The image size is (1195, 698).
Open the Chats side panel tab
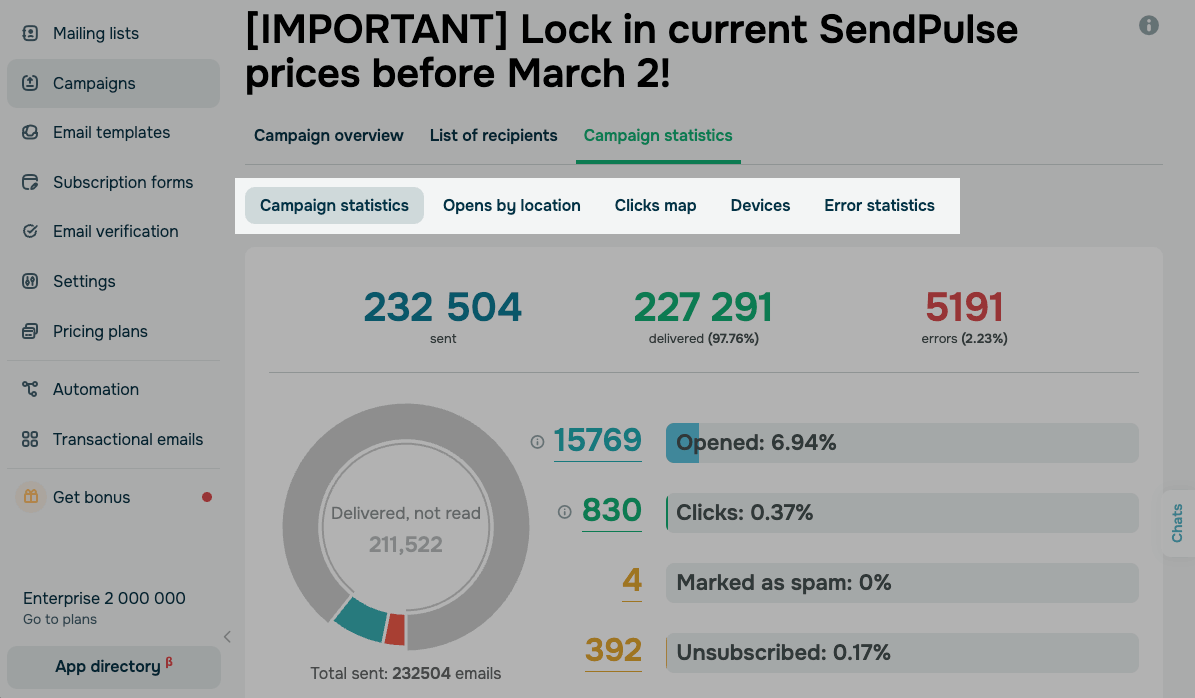pyautogui.click(x=1177, y=523)
